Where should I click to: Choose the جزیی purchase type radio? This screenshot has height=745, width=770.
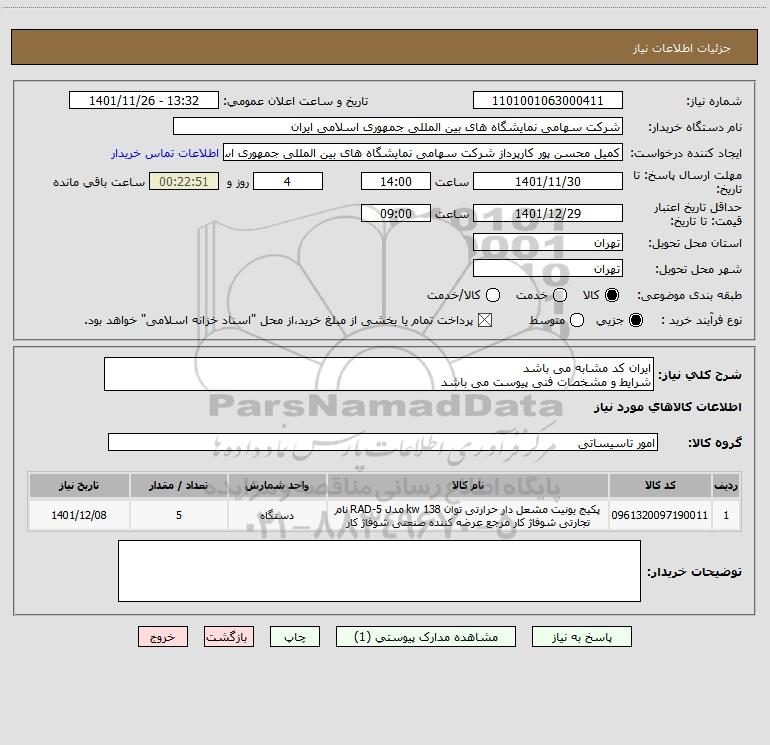(x=635, y=320)
